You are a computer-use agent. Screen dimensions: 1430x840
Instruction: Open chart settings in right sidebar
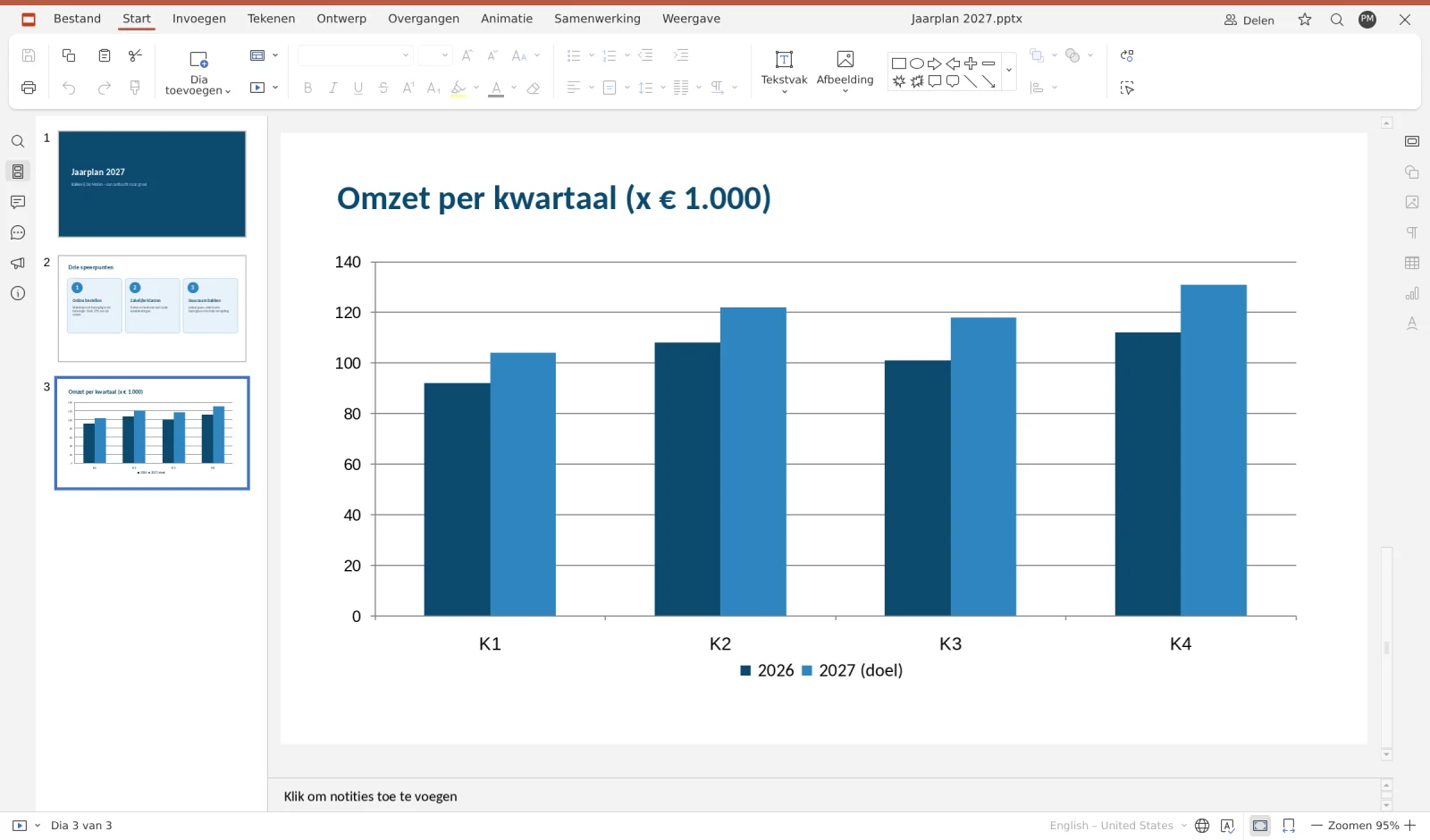[x=1412, y=293]
